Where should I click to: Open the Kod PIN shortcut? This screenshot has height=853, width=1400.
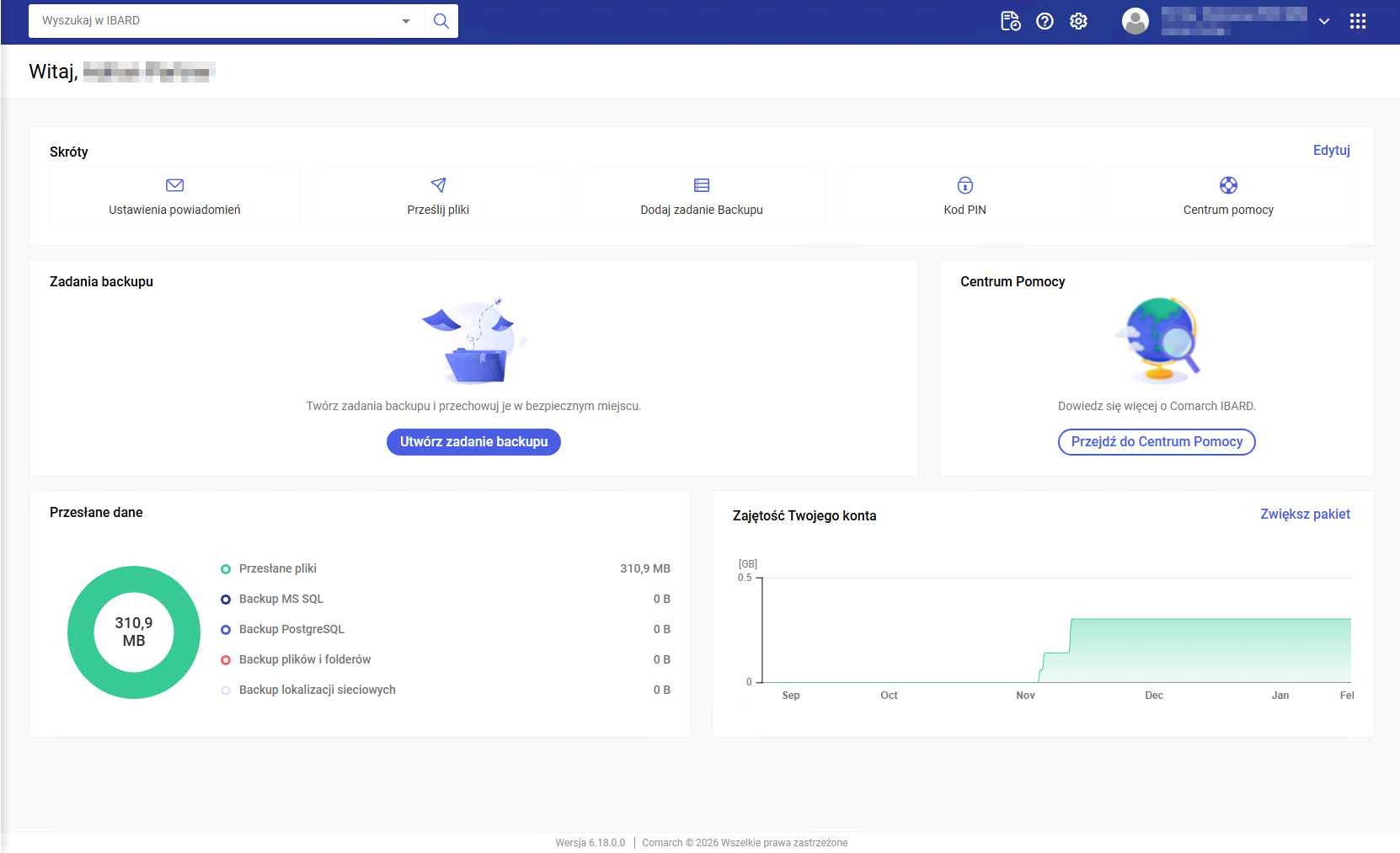pyautogui.click(x=965, y=196)
